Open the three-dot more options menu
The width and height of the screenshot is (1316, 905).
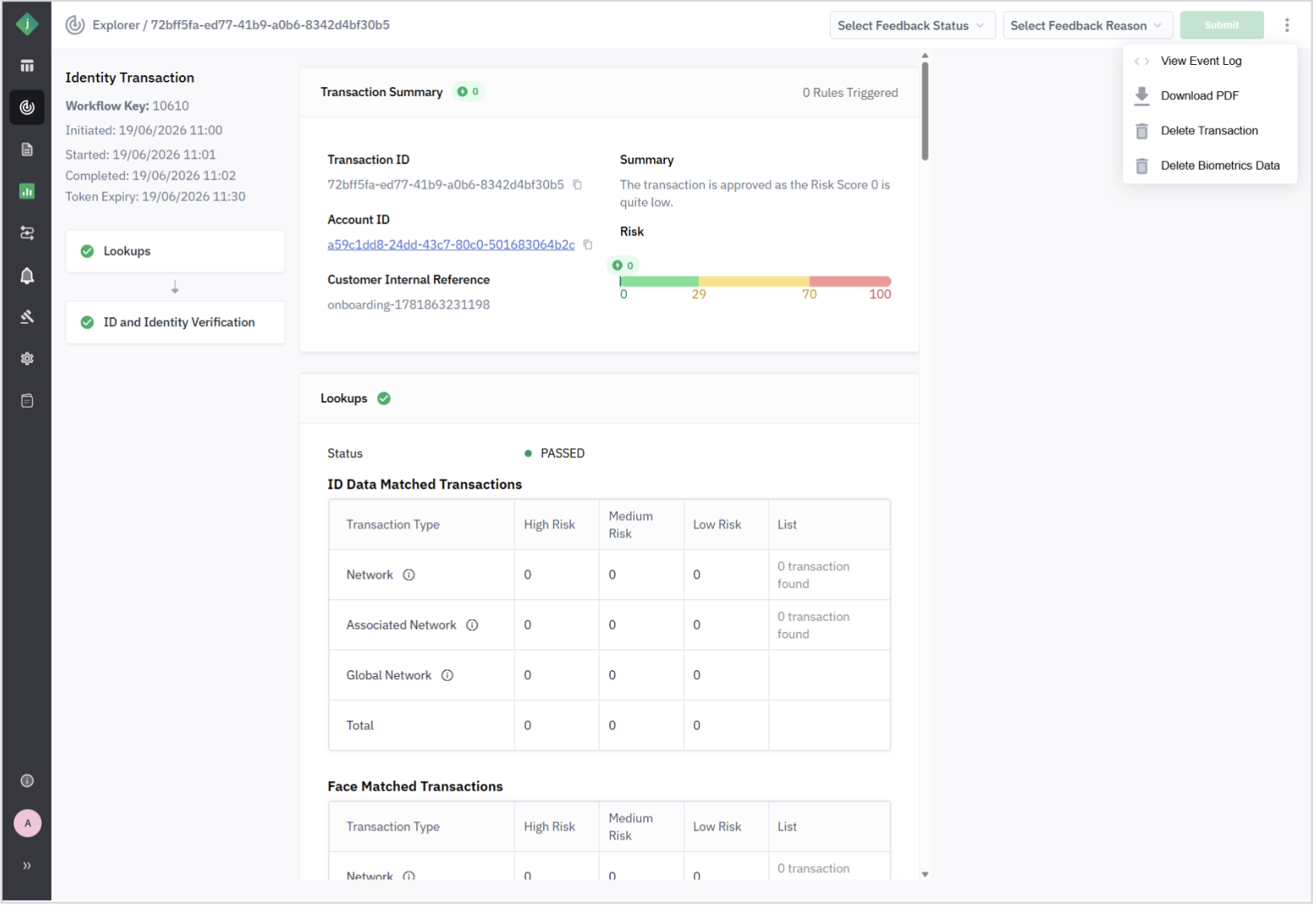pyautogui.click(x=1288, y=26)
